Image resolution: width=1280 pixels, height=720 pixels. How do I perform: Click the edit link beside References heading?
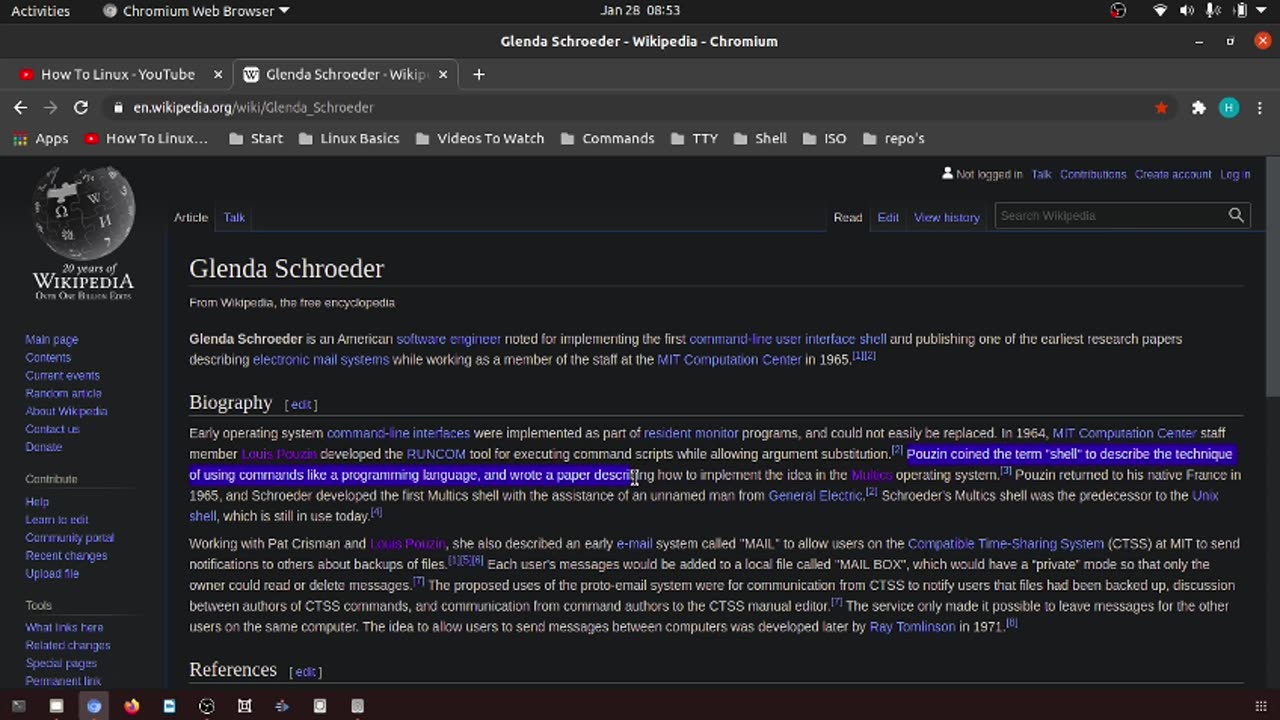click(305, 672)
